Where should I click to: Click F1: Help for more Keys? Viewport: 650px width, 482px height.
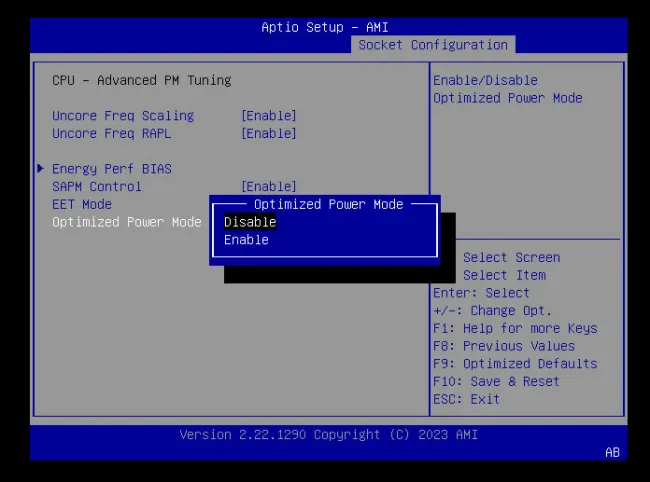click(515, 328)
